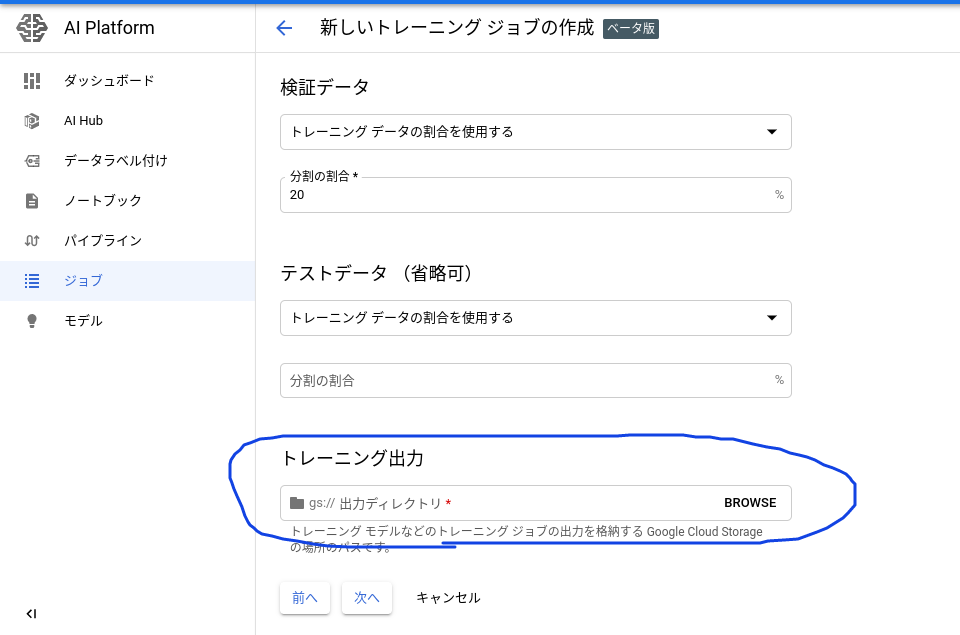
Task: Open AI Hub from the sidebar
Action: point(127,121)
